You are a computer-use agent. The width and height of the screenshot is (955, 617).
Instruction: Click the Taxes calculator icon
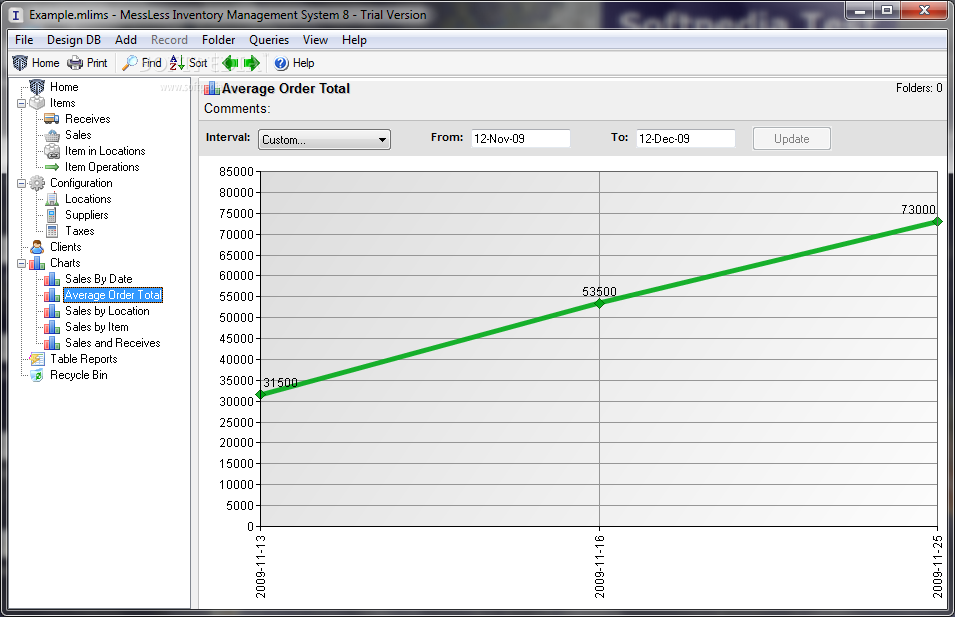[x=52, y=231]
